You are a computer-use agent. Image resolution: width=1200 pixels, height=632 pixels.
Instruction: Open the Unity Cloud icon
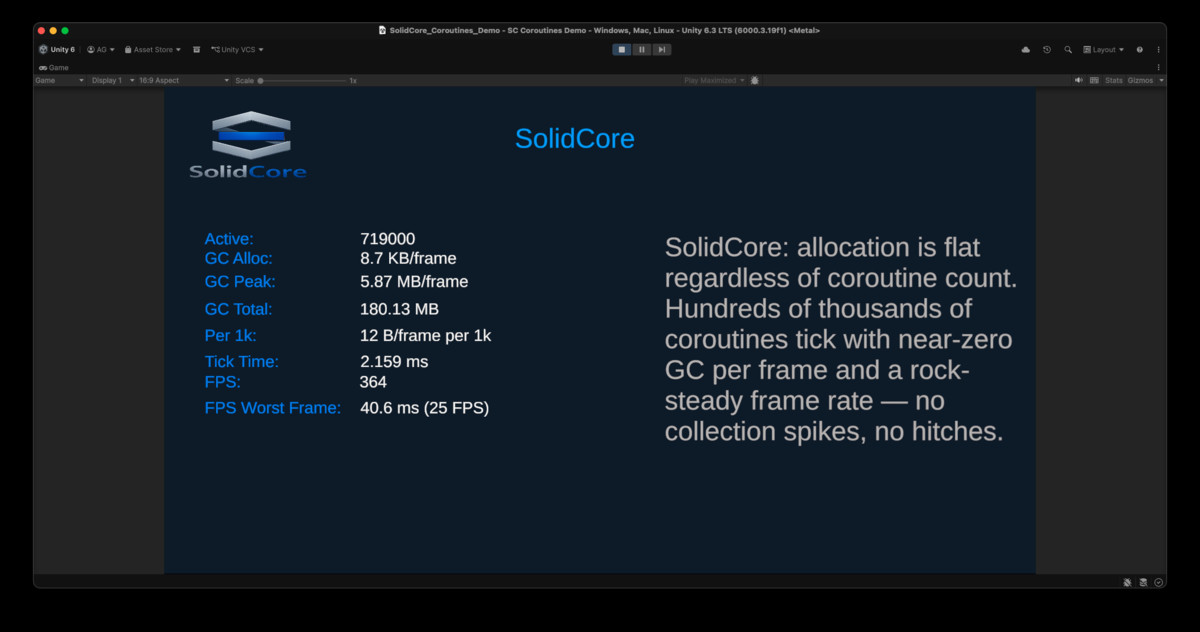pos(1025,49)
